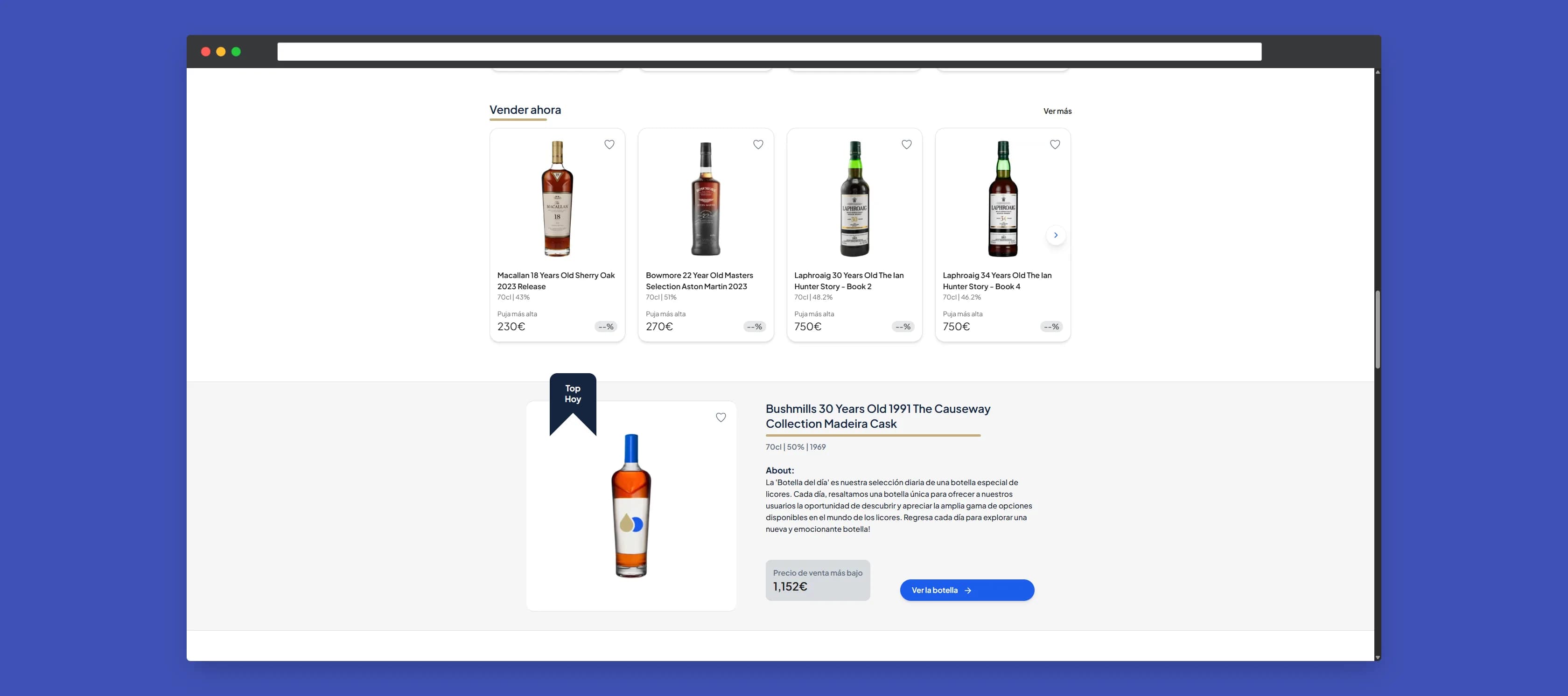Viewport: 1568px width, 696px height.
Task: Click the 1,152€ lowest sale price
Action: (x=790, y=586)
